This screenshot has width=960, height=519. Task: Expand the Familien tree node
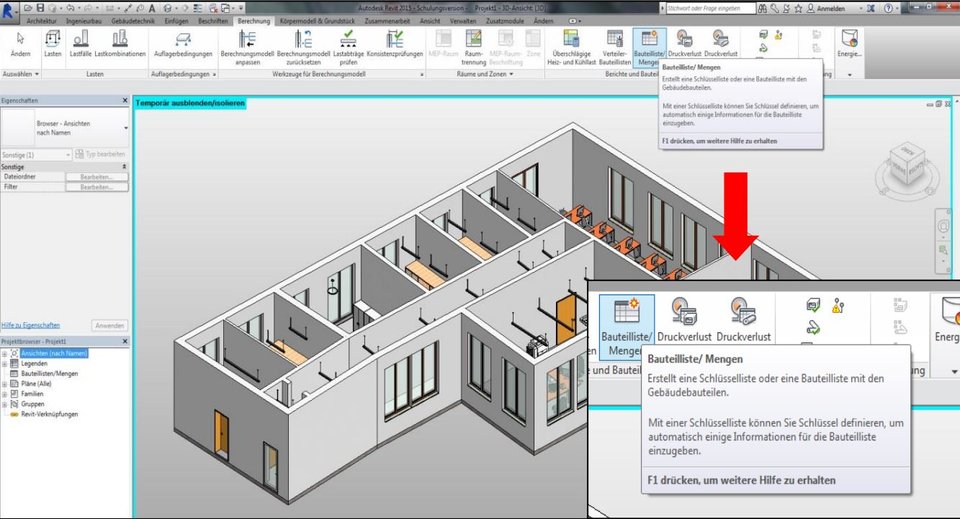coord(4,394)
